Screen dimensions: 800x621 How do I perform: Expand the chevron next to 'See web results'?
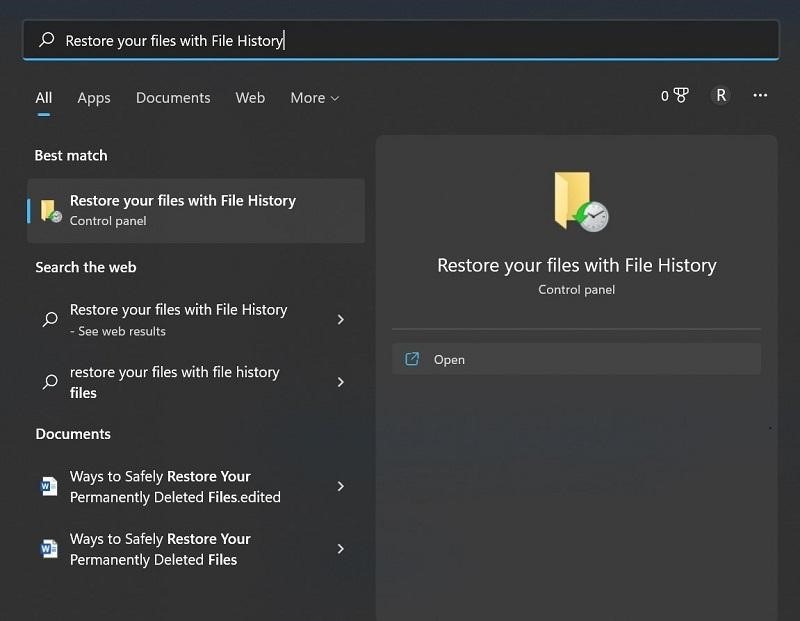point(340,318)
